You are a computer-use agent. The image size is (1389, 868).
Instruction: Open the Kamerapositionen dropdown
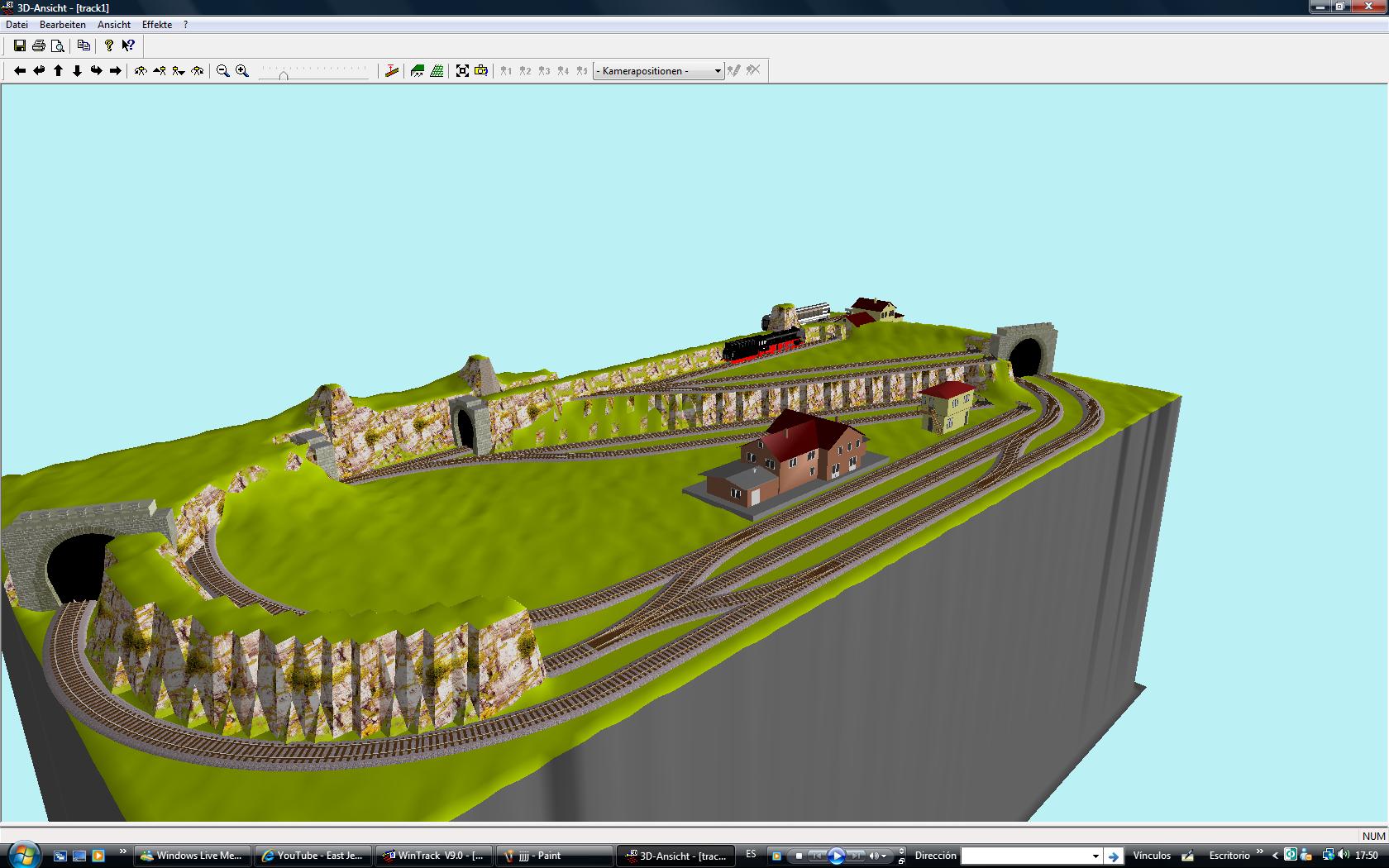click(x=659, y=71)
